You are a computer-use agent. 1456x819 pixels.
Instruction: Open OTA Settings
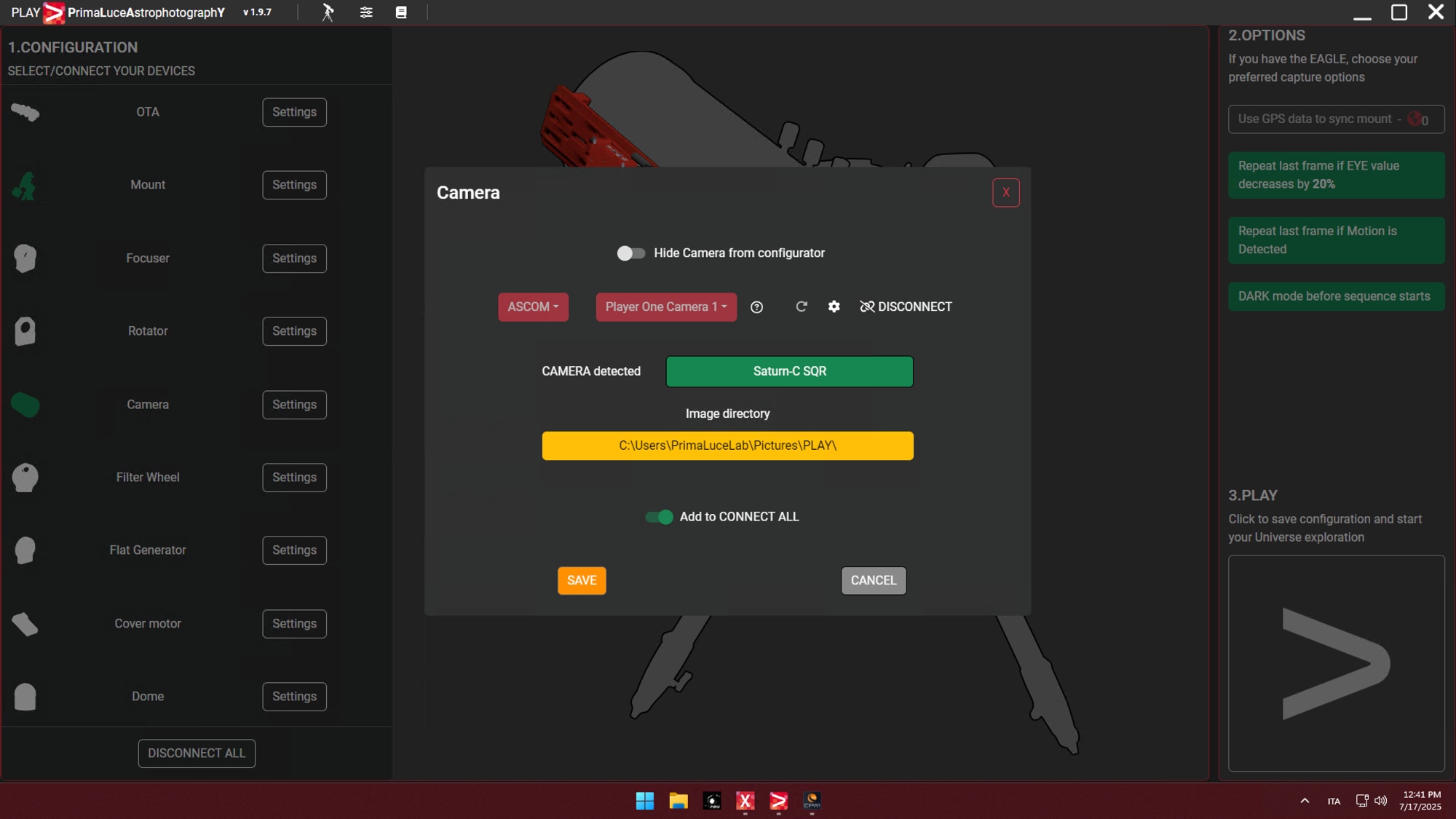pos(294,112)
